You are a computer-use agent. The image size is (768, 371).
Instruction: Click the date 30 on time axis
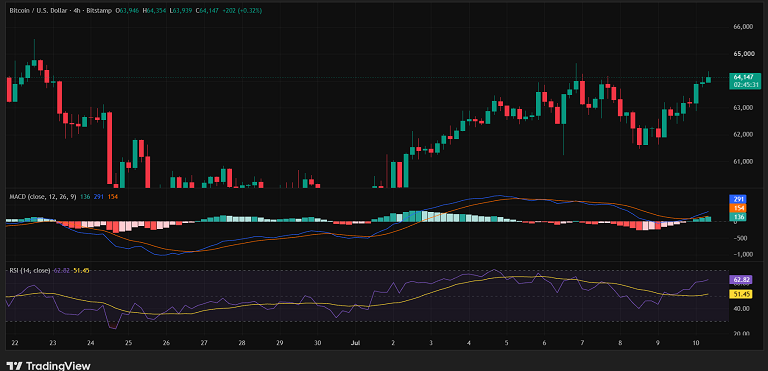point(317,343)
